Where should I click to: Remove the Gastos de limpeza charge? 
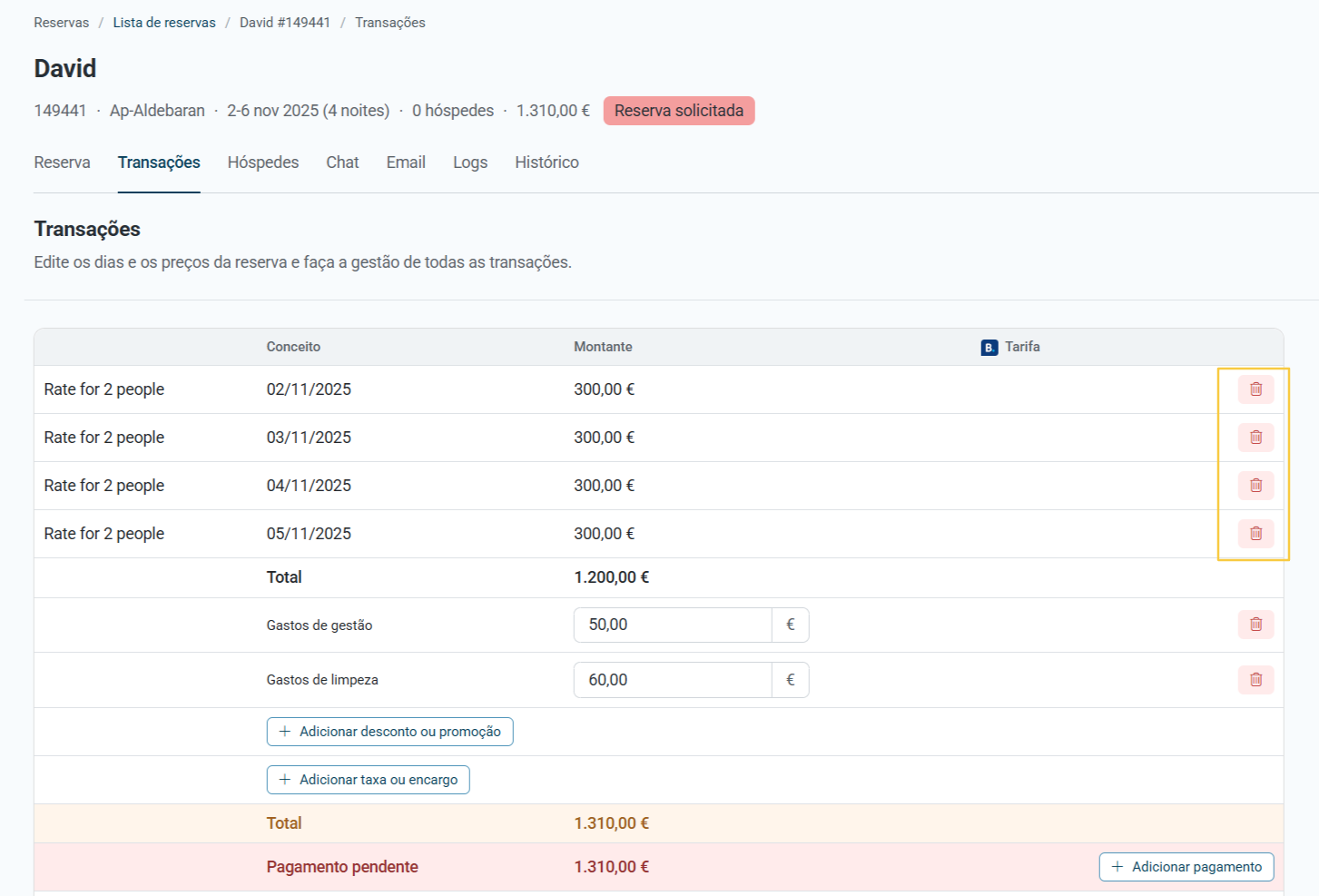(x=1255, y=680)
